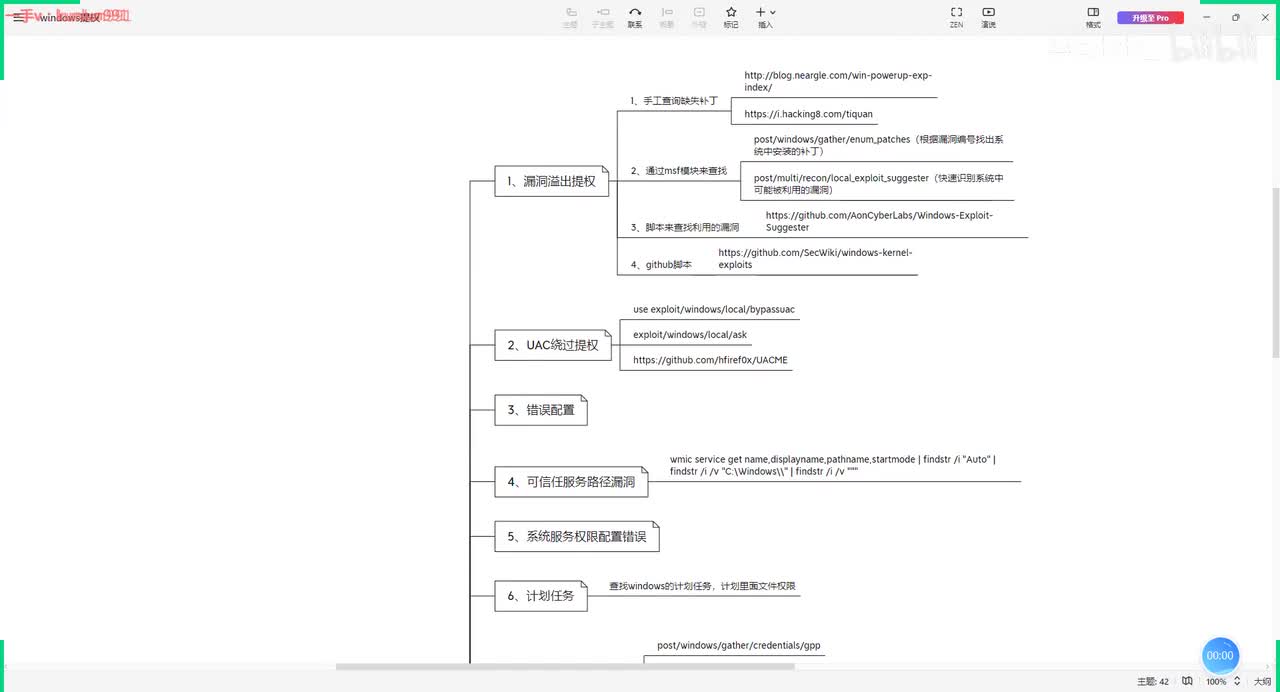The width and height of the screenshot is (1280, 692).
Task: Open the hamburger main menu
Action: click(19, 17)
